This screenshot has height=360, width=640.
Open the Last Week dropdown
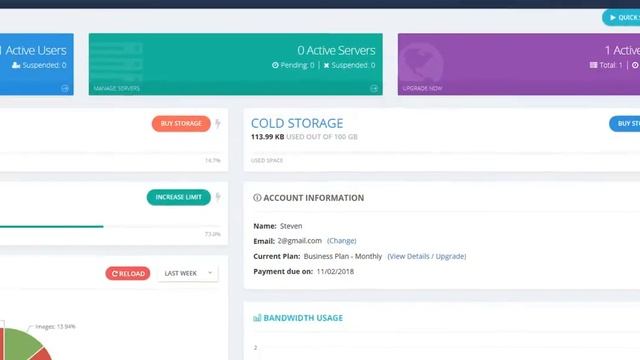click(188, 273)
